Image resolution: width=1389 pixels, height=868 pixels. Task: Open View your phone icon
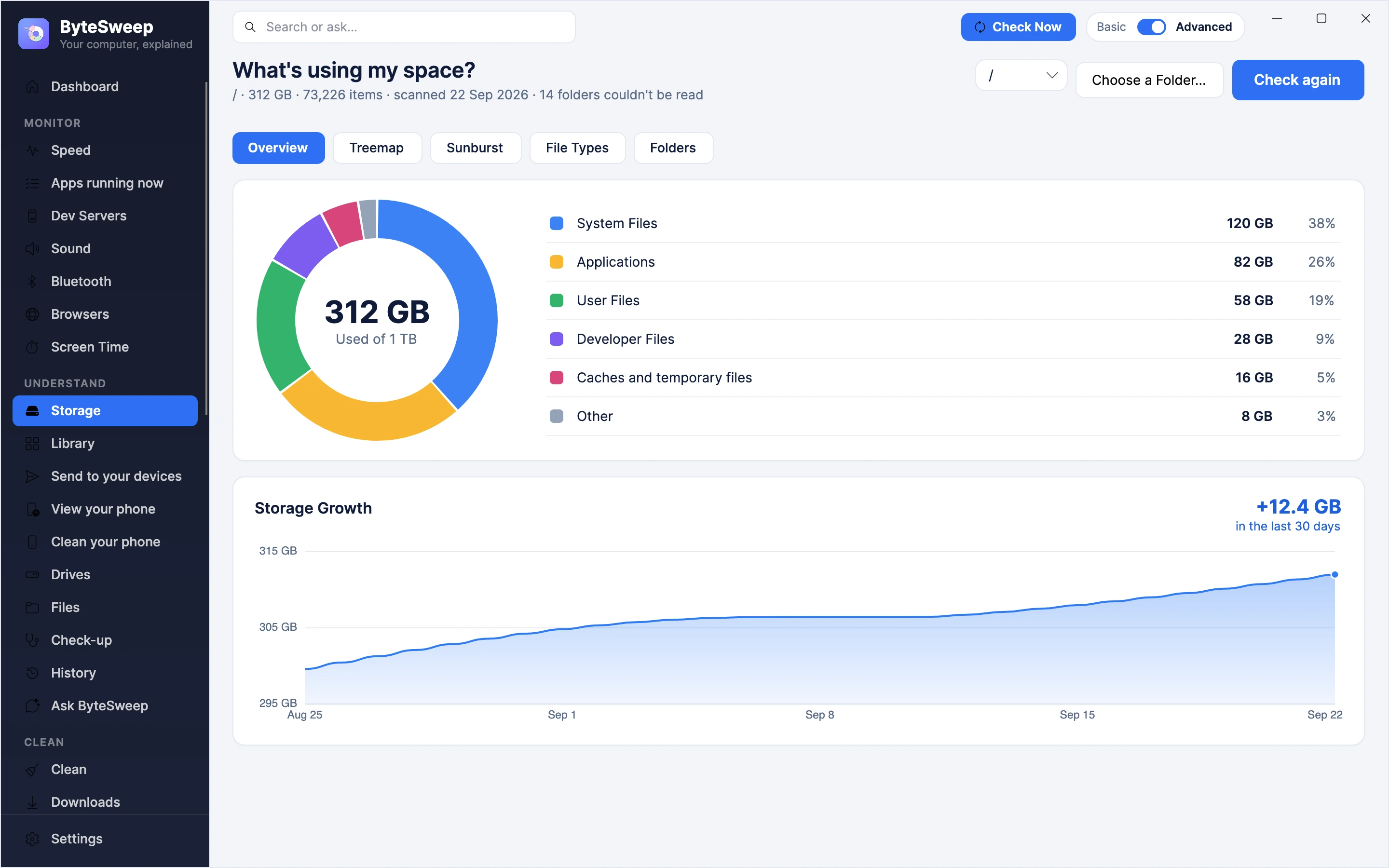point(33,509)
